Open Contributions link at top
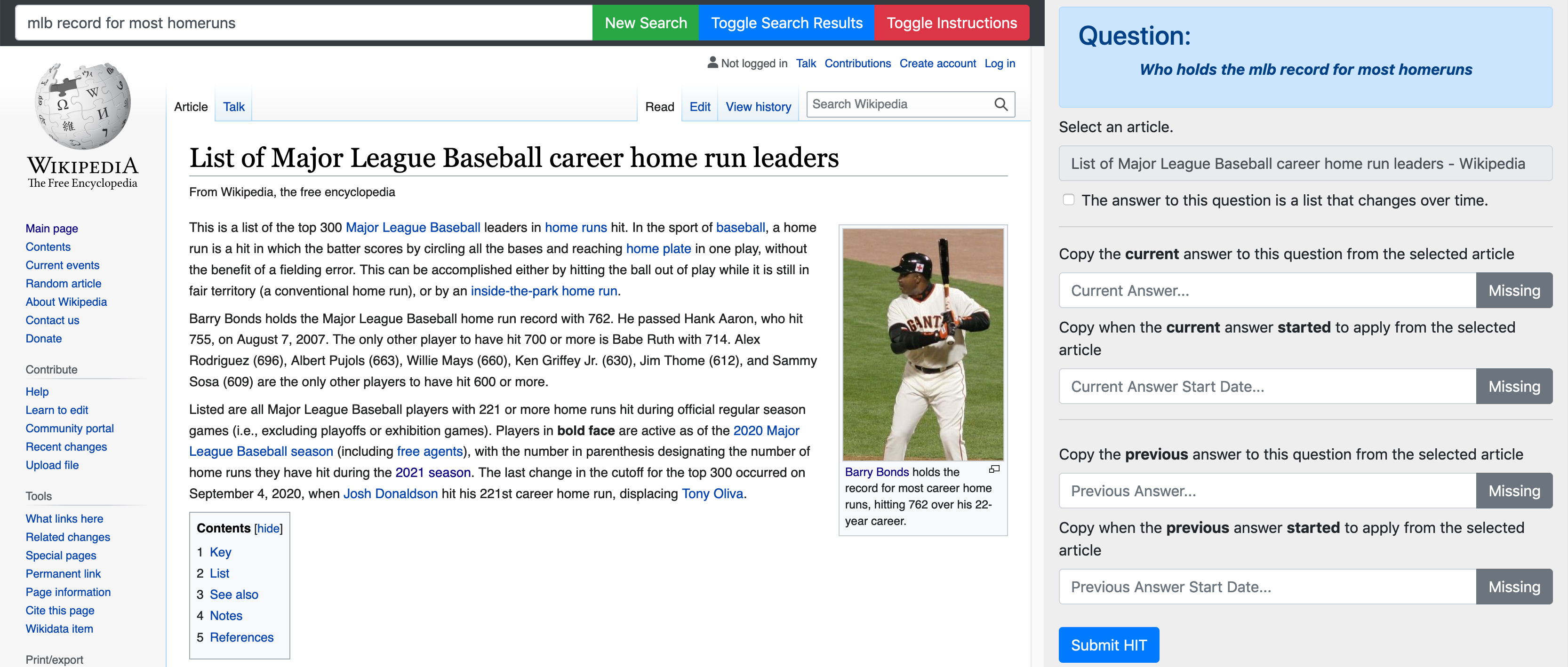Image resolution: width=1568 pixels, height=667 pixels. [857, 64]
